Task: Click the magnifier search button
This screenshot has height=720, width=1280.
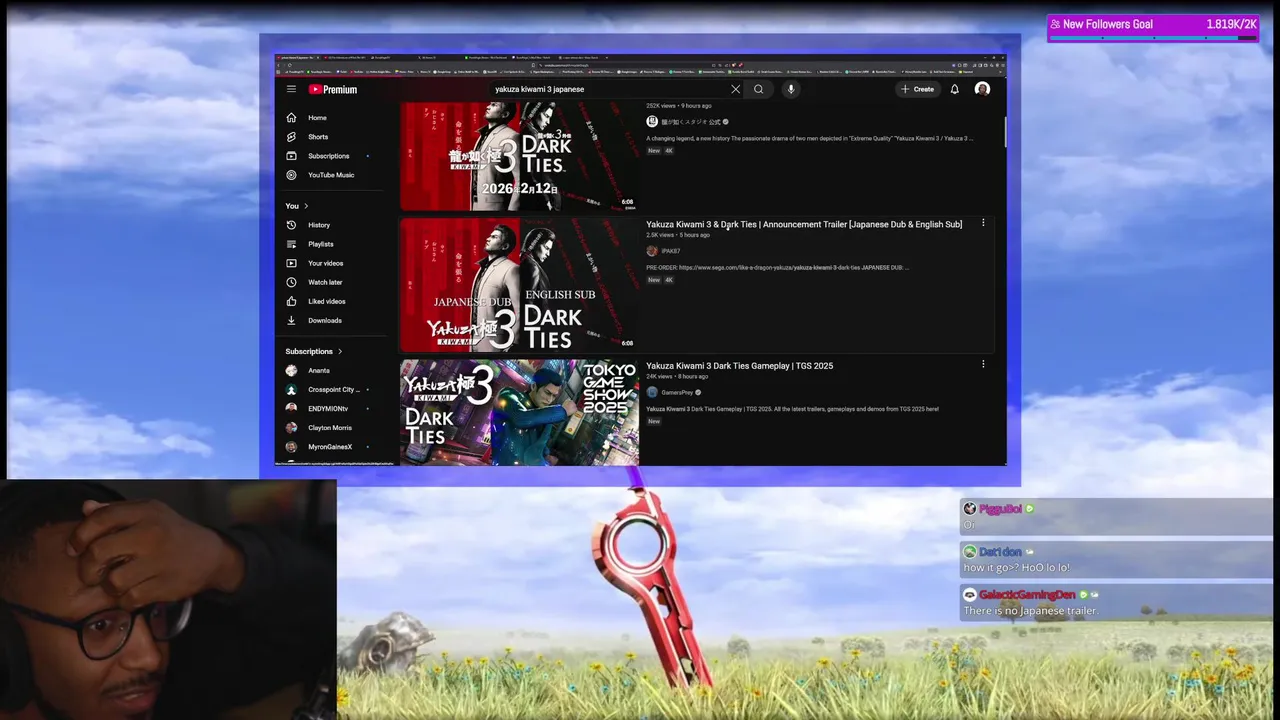Action: tap(758, 89)
